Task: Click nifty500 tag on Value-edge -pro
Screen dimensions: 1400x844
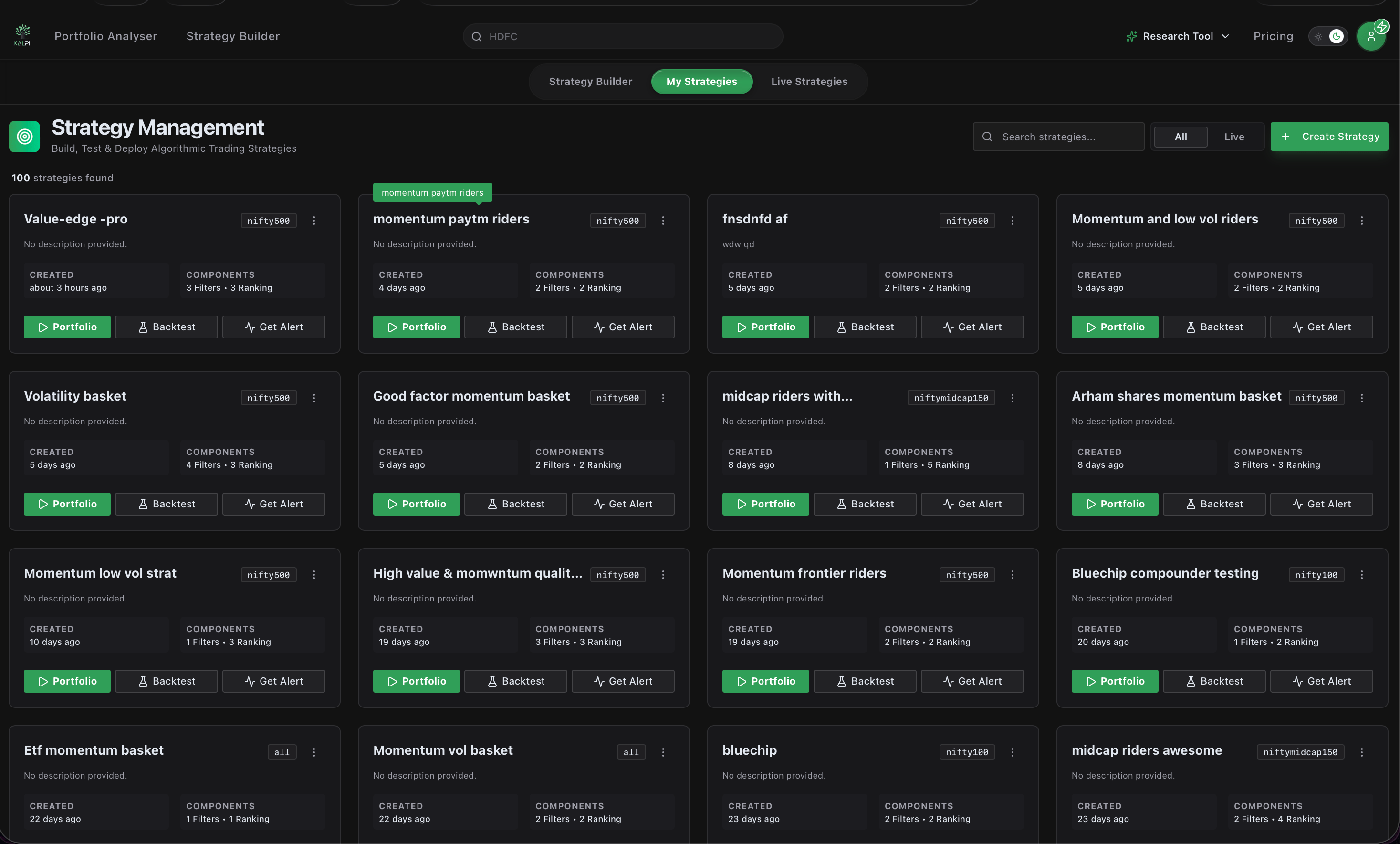Action: coord(268,221)
